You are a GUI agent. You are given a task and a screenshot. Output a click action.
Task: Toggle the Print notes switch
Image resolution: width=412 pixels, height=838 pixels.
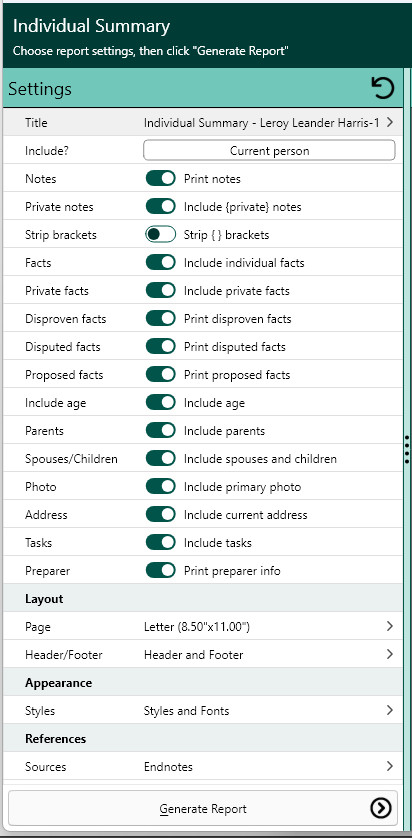coord(160,179)
